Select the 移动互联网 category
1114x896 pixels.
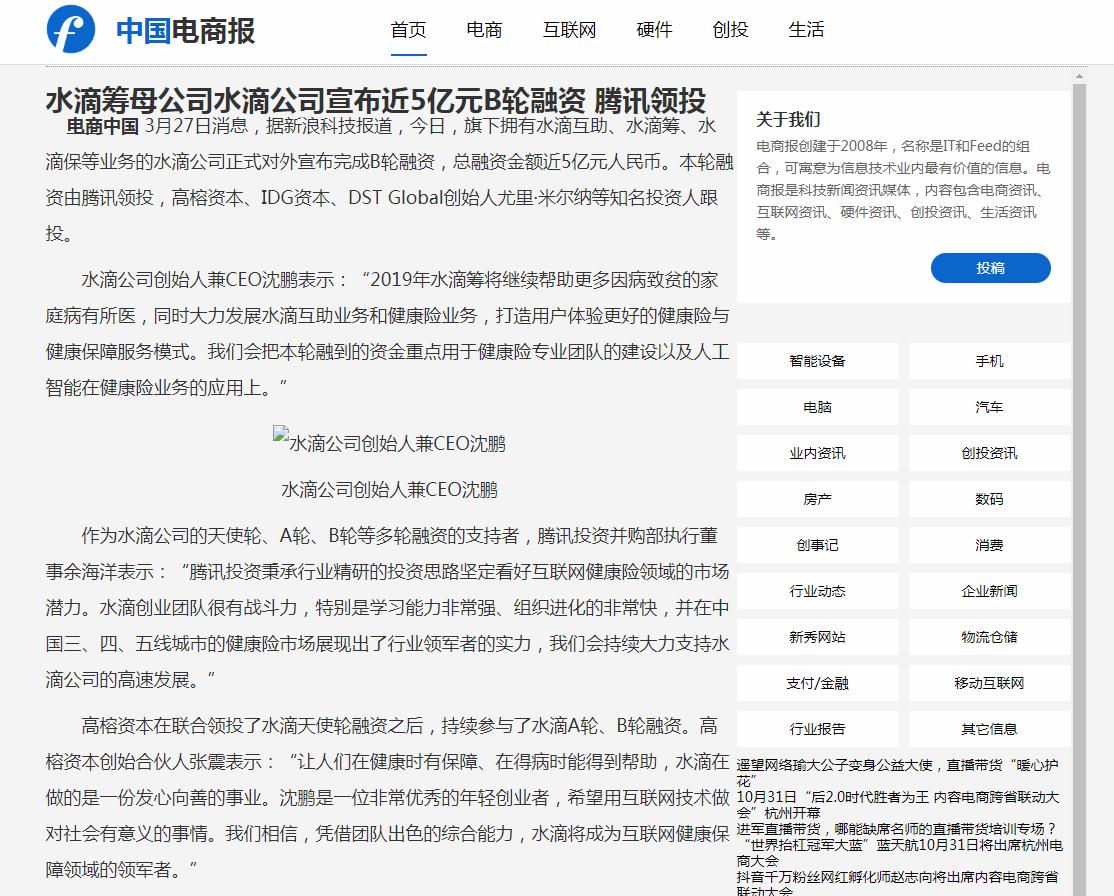point(990,683)
